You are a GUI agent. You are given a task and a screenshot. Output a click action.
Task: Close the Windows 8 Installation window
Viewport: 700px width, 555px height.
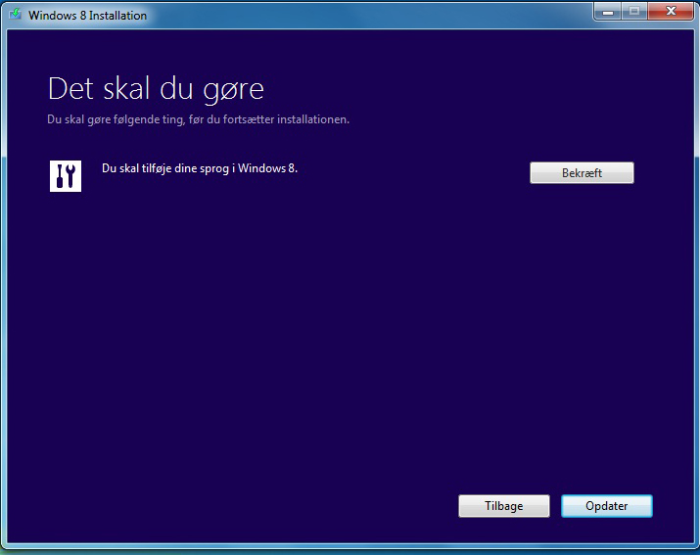(x=671, y=12)
